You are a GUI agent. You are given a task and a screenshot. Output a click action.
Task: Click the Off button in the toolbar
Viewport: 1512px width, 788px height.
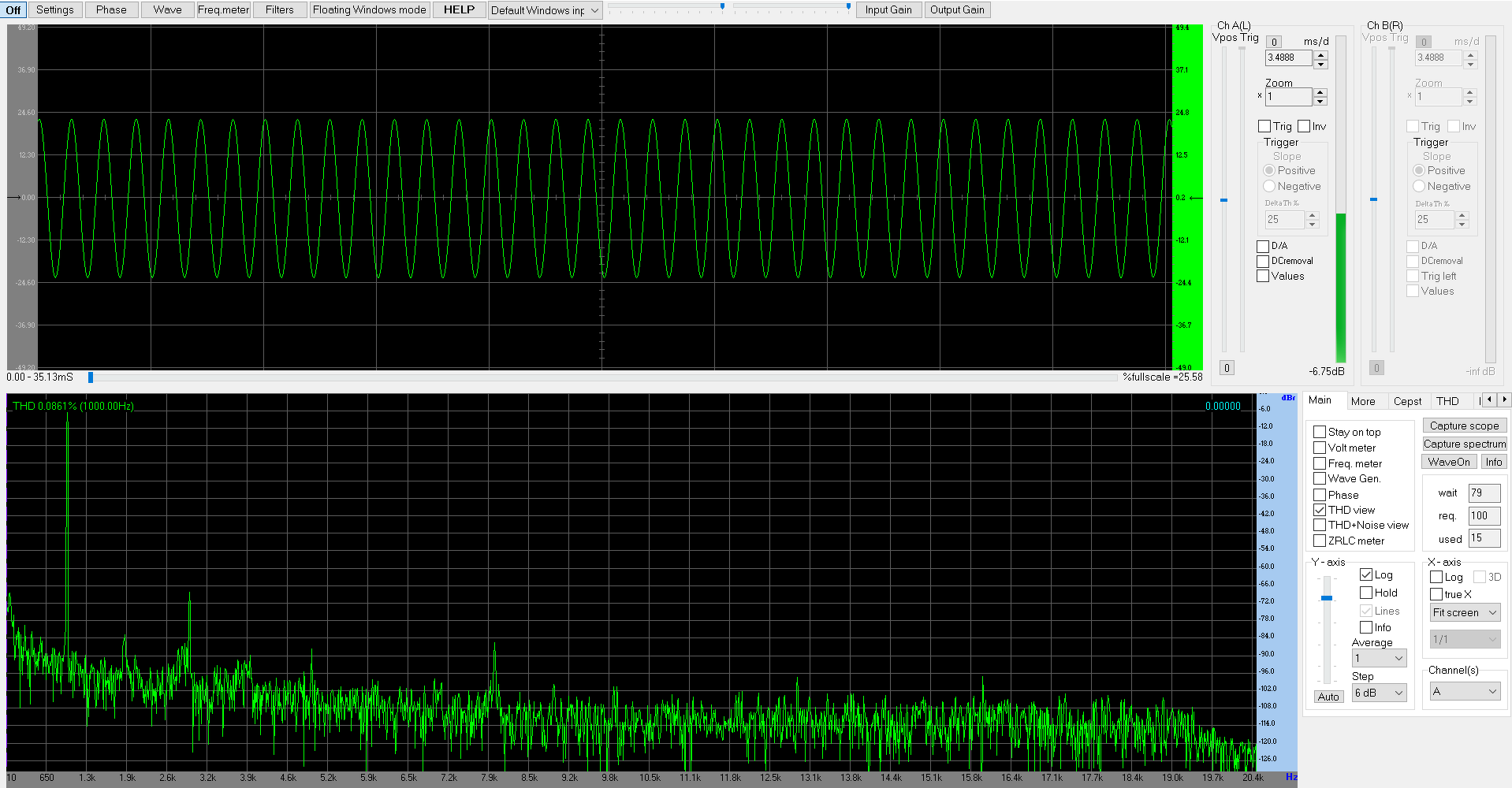[14, 9]
